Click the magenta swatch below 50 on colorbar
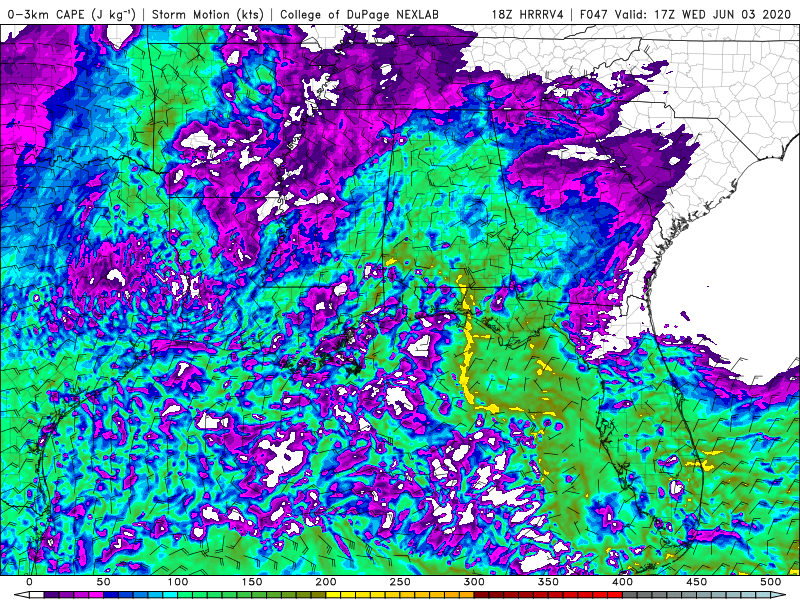This screenshot has width=800, height=600. pos(96,595)
